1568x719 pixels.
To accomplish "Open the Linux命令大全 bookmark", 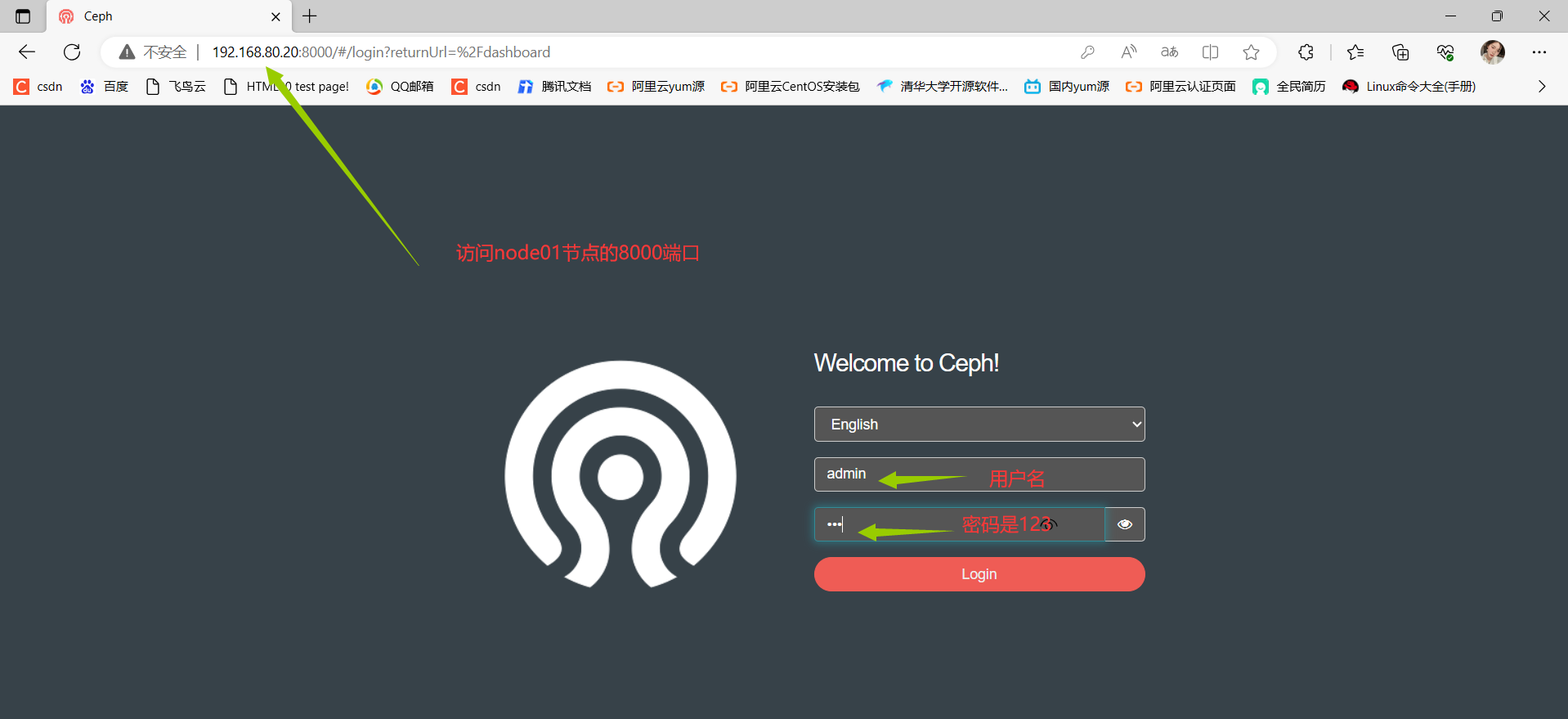I will coord(1409,87).
